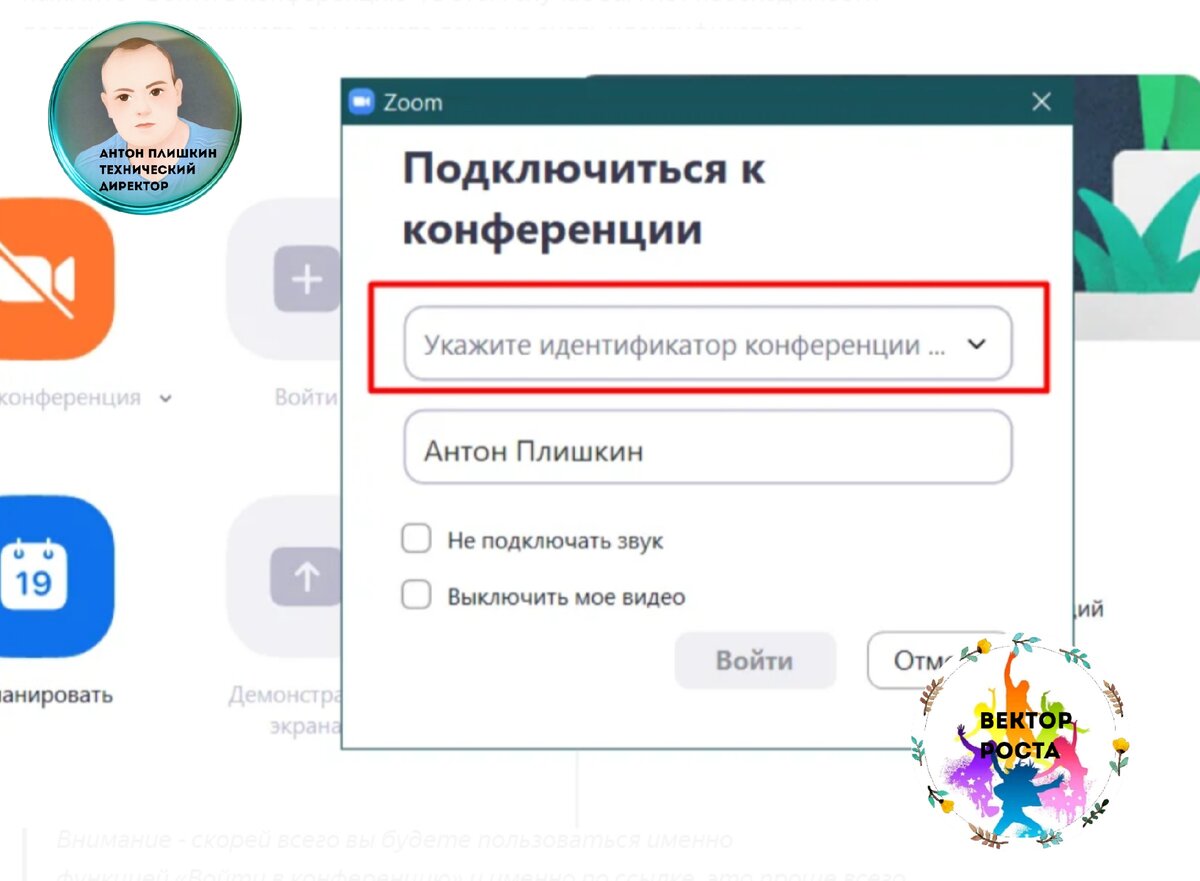
Task: Close the Zoom join dialog
Action: tap(1041, 102)
